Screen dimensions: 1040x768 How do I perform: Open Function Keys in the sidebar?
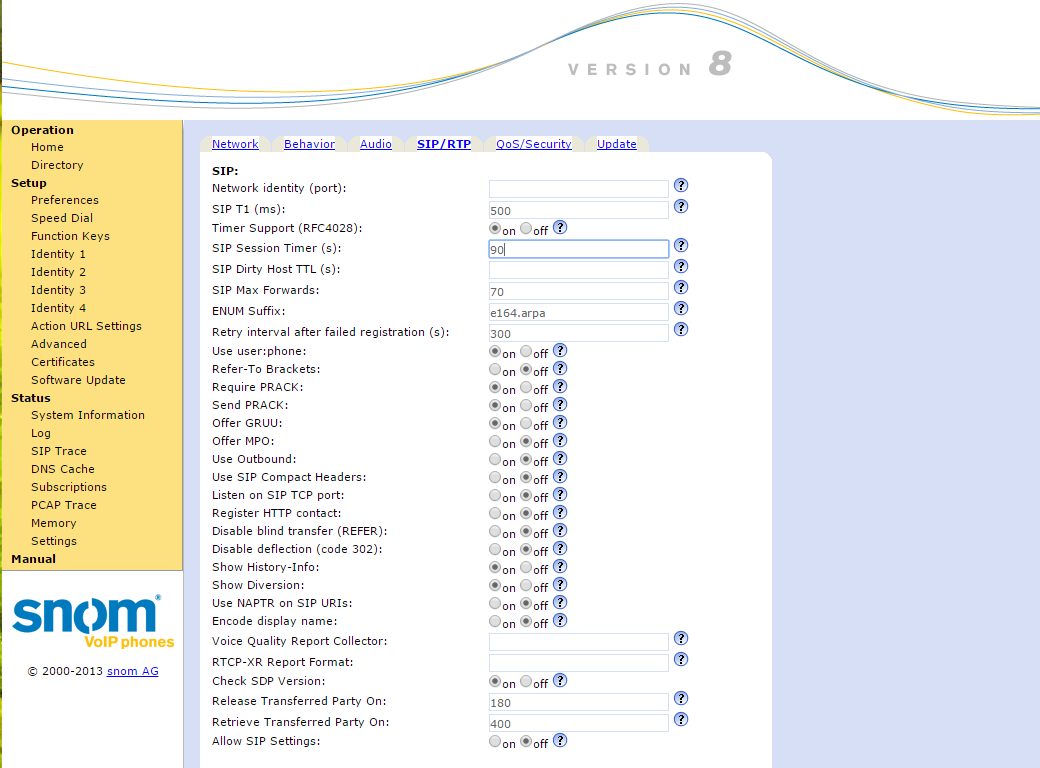[70, 236]
